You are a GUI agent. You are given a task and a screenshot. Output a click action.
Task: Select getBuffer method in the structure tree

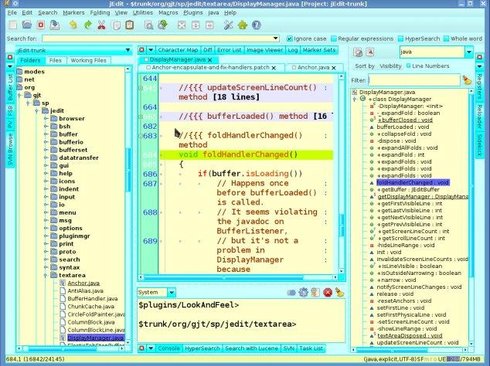coord(410,189)
